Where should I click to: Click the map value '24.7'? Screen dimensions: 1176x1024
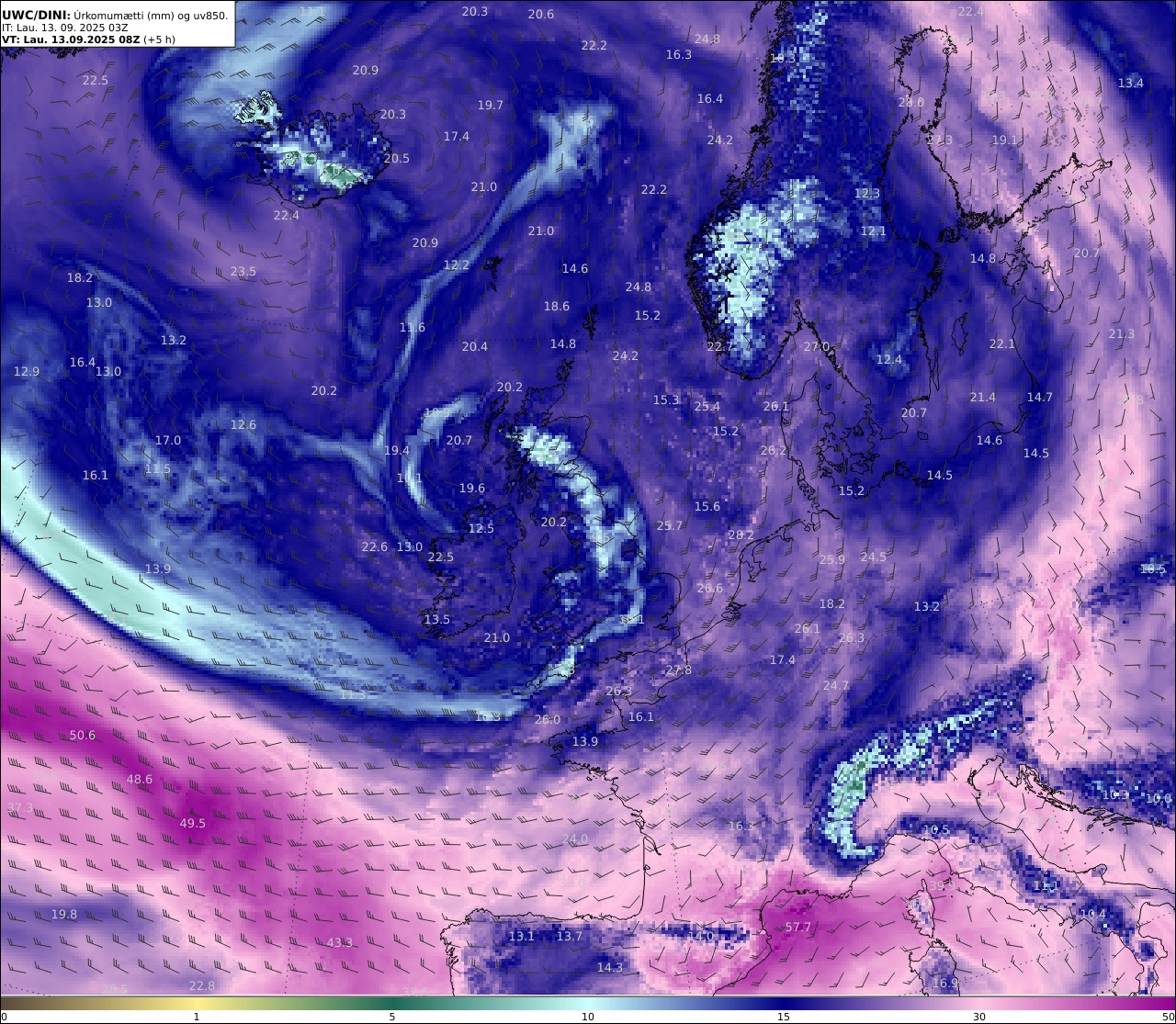(836, 686)
